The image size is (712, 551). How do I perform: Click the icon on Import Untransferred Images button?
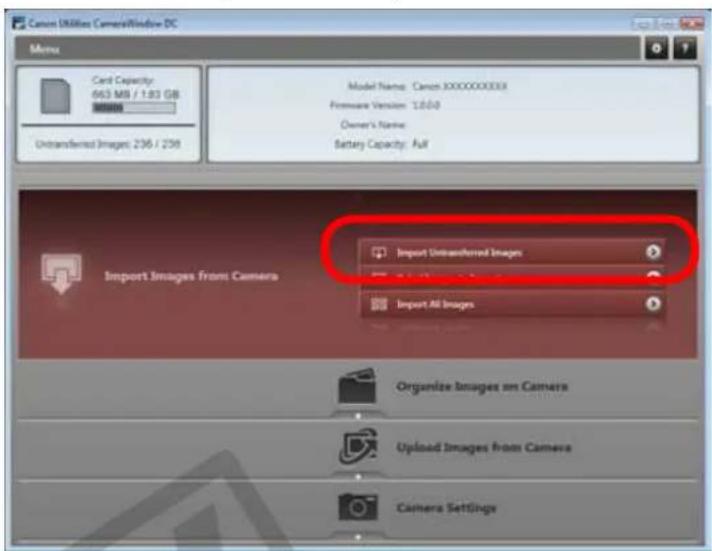(x=379, y=252)
